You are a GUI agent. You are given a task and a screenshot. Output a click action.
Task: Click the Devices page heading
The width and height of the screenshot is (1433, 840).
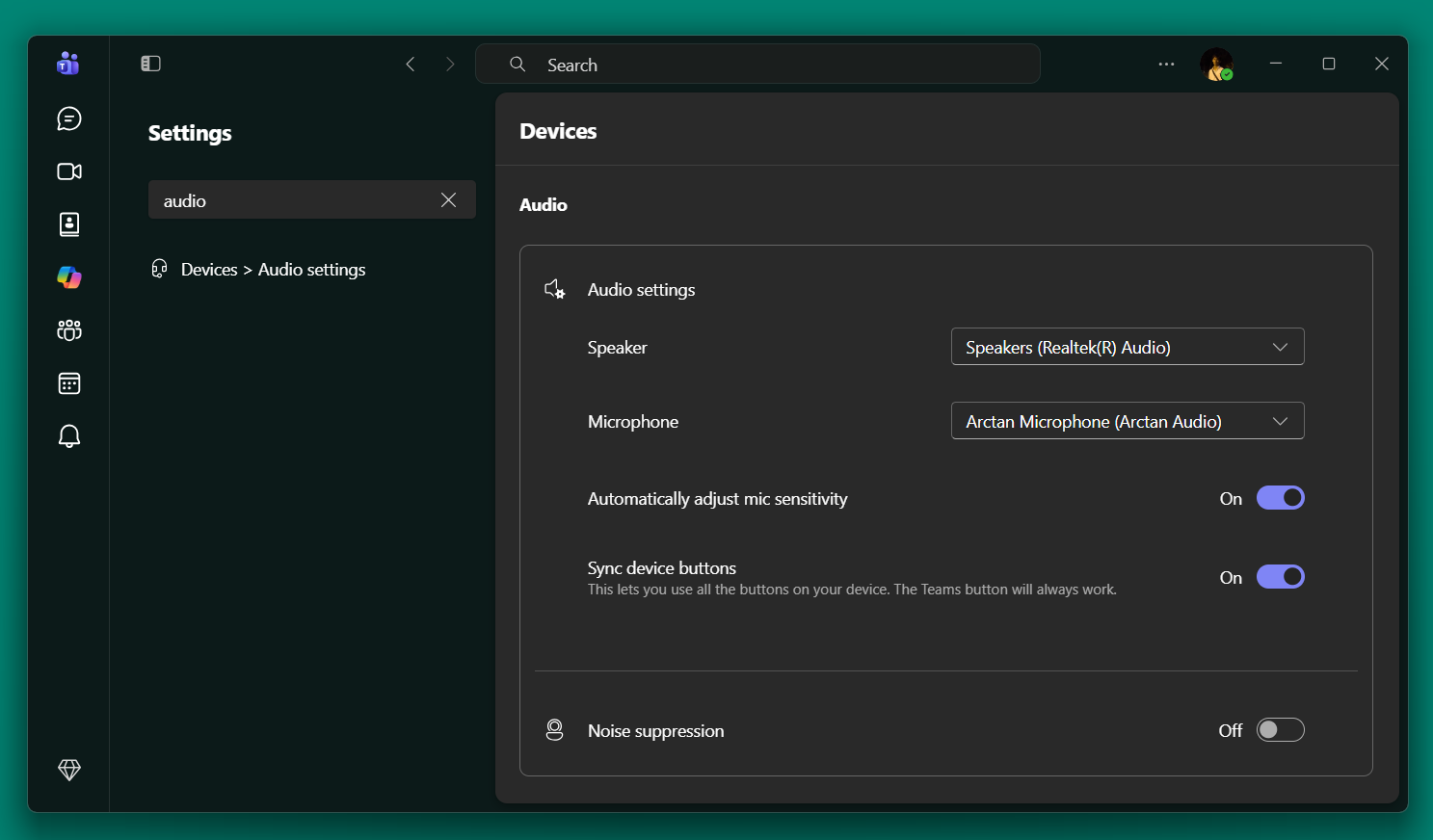(x=558, y=131)
